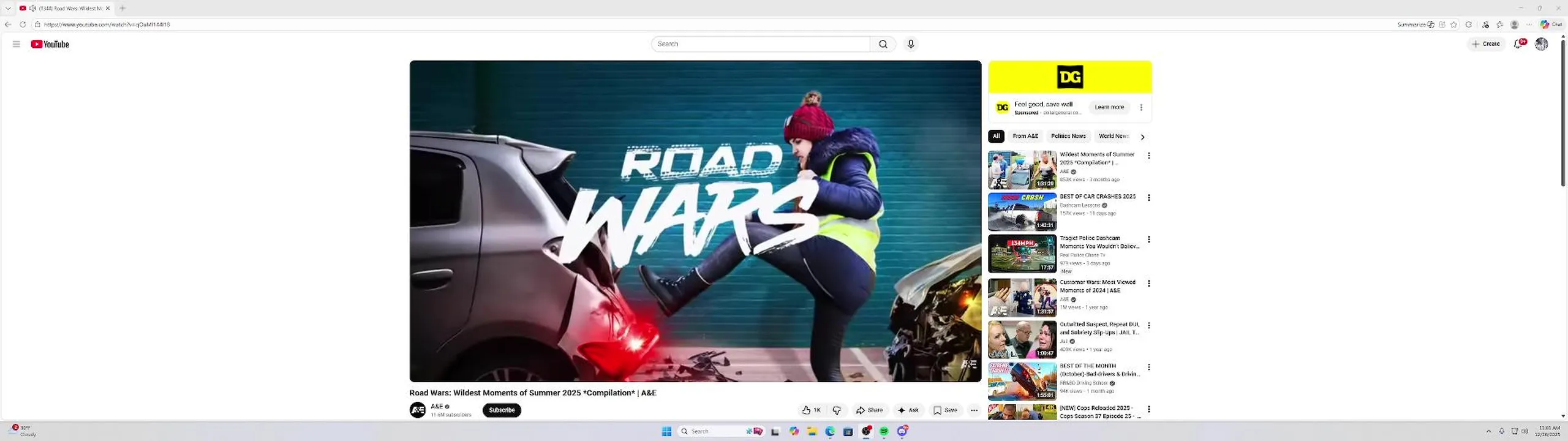Click the search magnifier button
The image size is (1568, 441).
coord(883,44)
